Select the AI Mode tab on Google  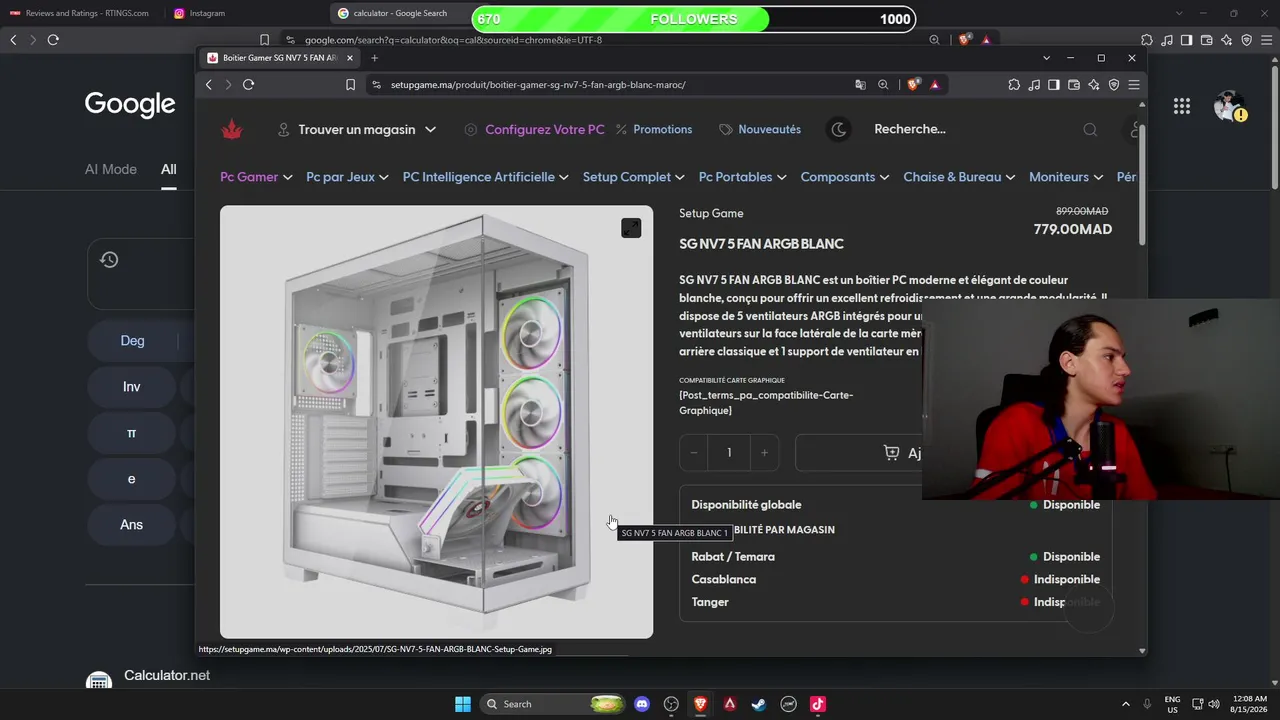(x=111, y=169)
